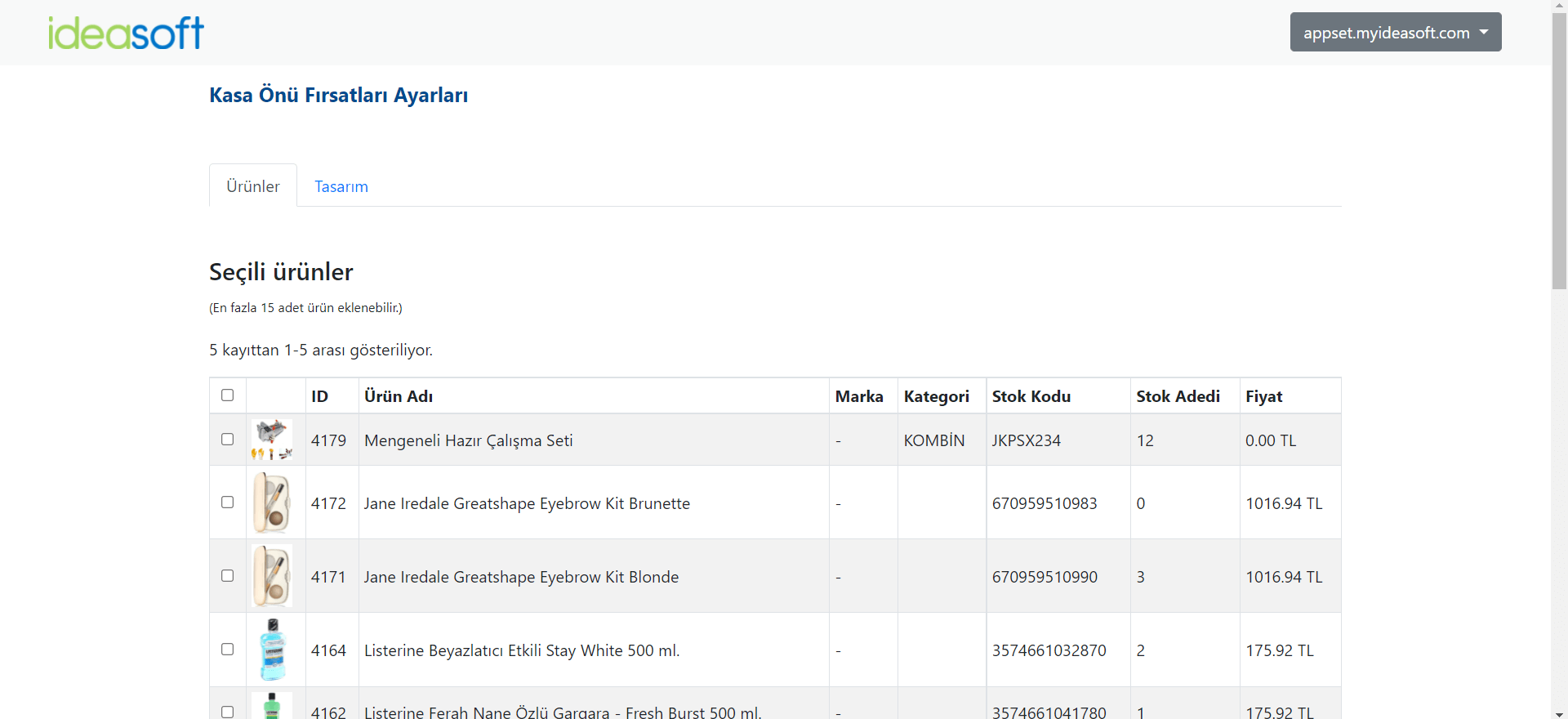Tick the Listerine Stay White row checkbox

228,650
